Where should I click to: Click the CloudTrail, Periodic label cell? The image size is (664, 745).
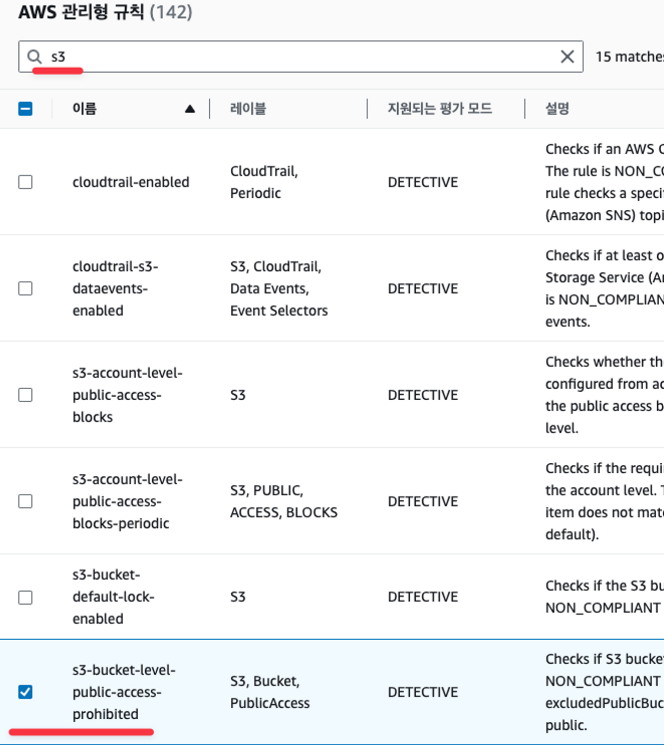click(x=264, y=182)
